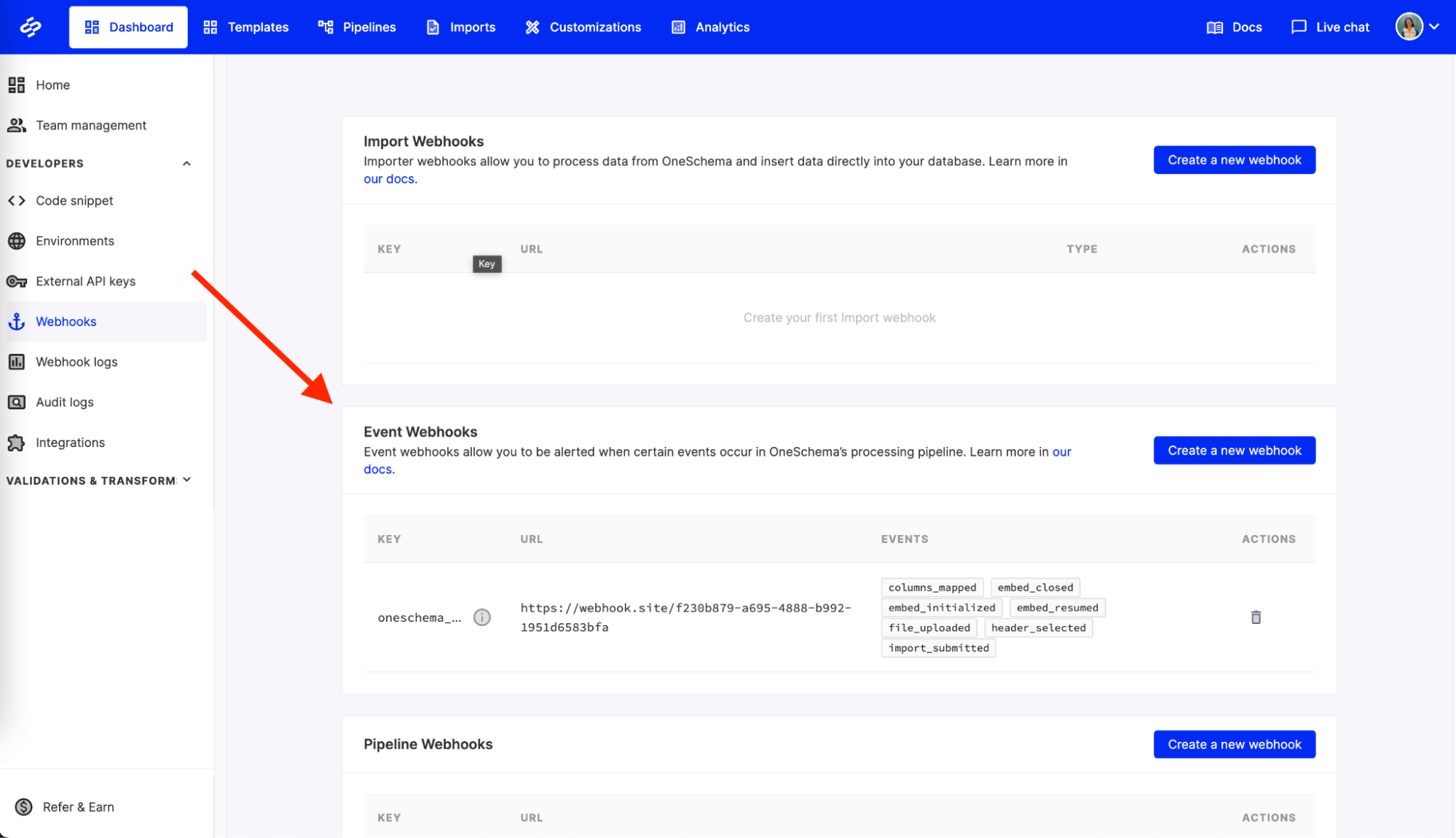This screenshot has width=1456, height=838.
Task: Click the info icon beside oneschema_ key
Action: pyautogui.click(x=482, y=617)
